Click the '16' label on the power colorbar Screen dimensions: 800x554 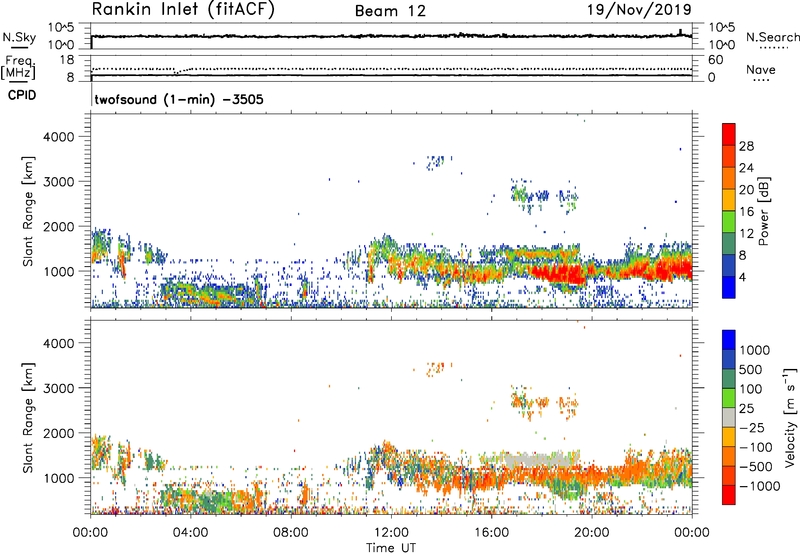click(746, 212)
